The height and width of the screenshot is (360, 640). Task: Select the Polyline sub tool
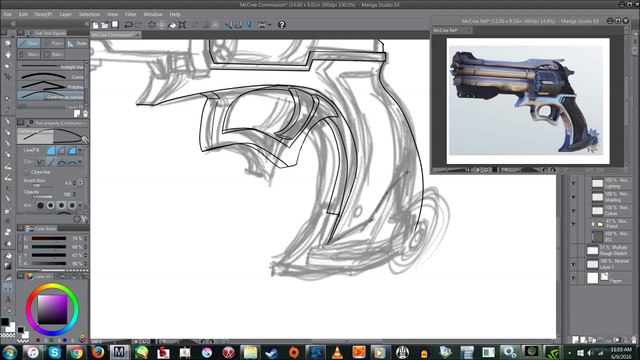tap(51, 86)
